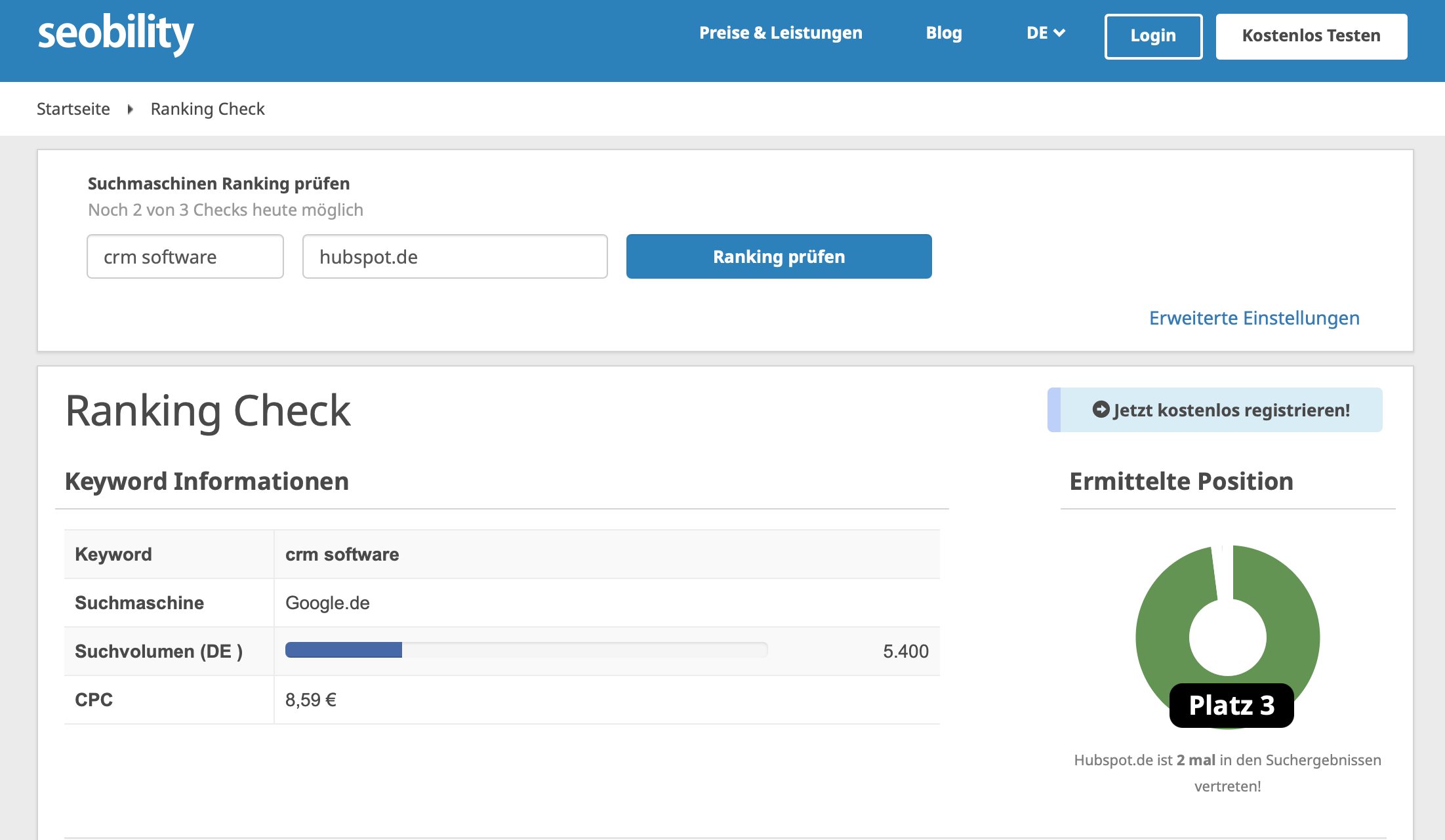Open Preise & Leistungen from the navigation
Viewport: 1445px width, 840px height.
[x=781, y=33]
